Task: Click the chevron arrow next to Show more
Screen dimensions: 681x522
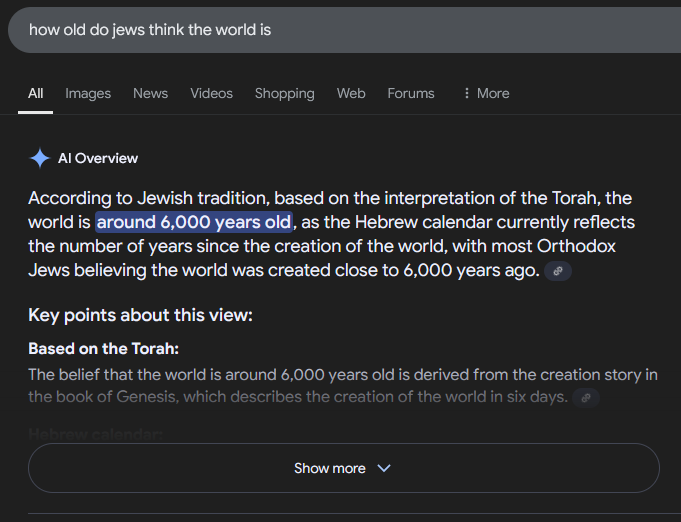Action: click(x=384, y=468)
